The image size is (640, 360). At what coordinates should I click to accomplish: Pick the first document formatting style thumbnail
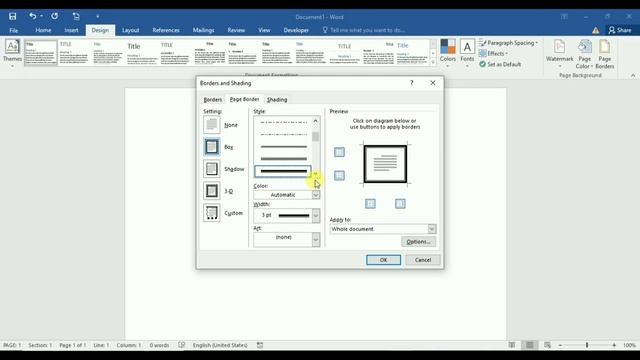(40, 53)
